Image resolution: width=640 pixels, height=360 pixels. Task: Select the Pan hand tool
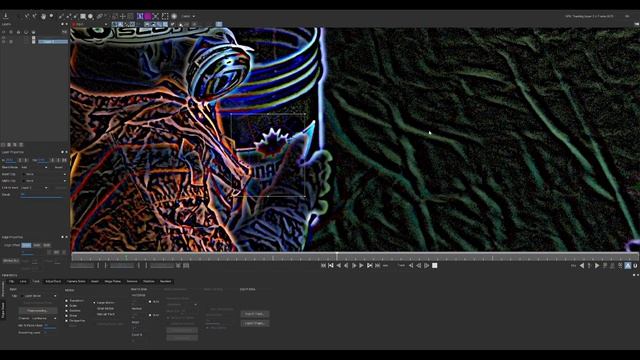coord(43,16)
